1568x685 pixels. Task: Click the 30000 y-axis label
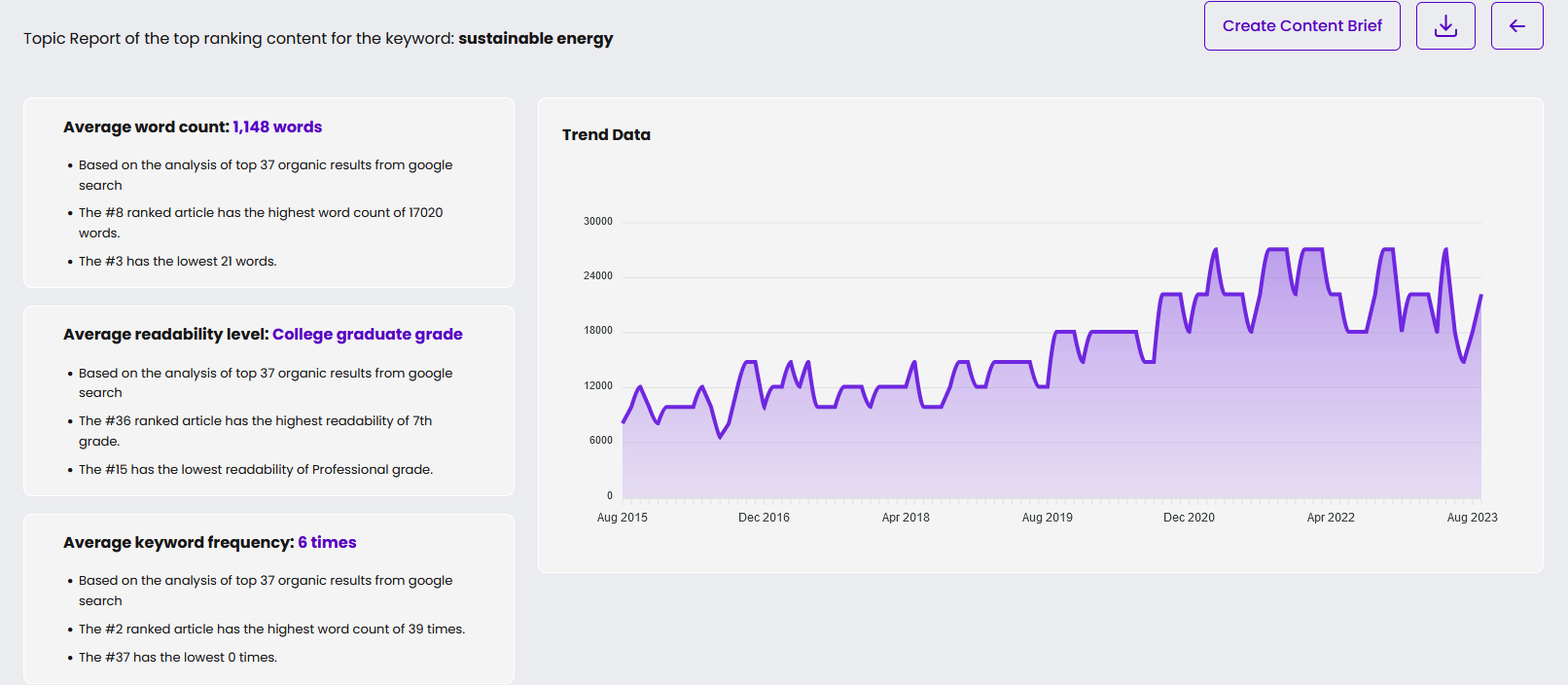point(597,222)
